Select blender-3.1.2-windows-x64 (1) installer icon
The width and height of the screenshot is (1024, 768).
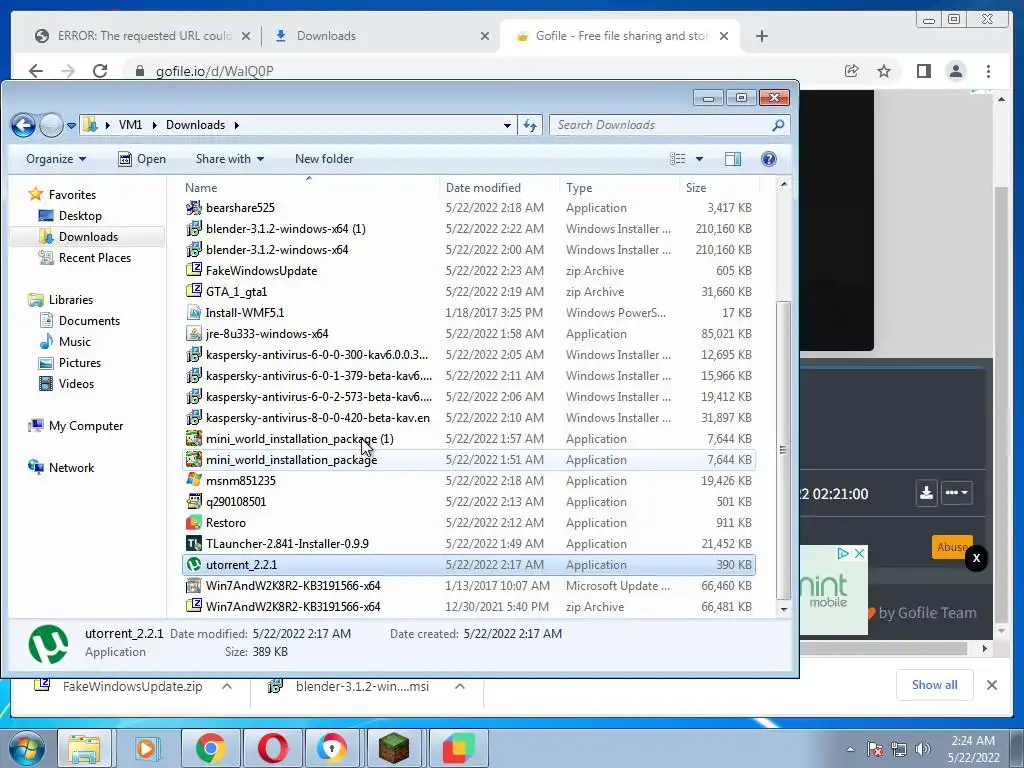coord(193,229)
